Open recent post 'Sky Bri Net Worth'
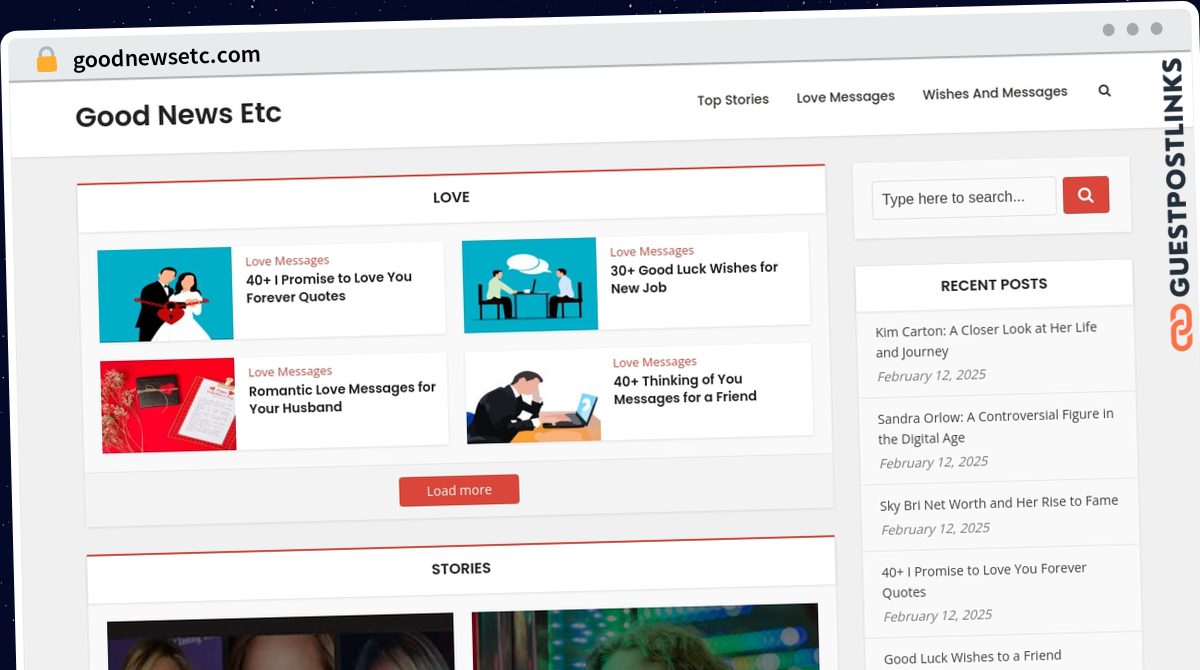1200x670 pixels. (x=999, y=503)
